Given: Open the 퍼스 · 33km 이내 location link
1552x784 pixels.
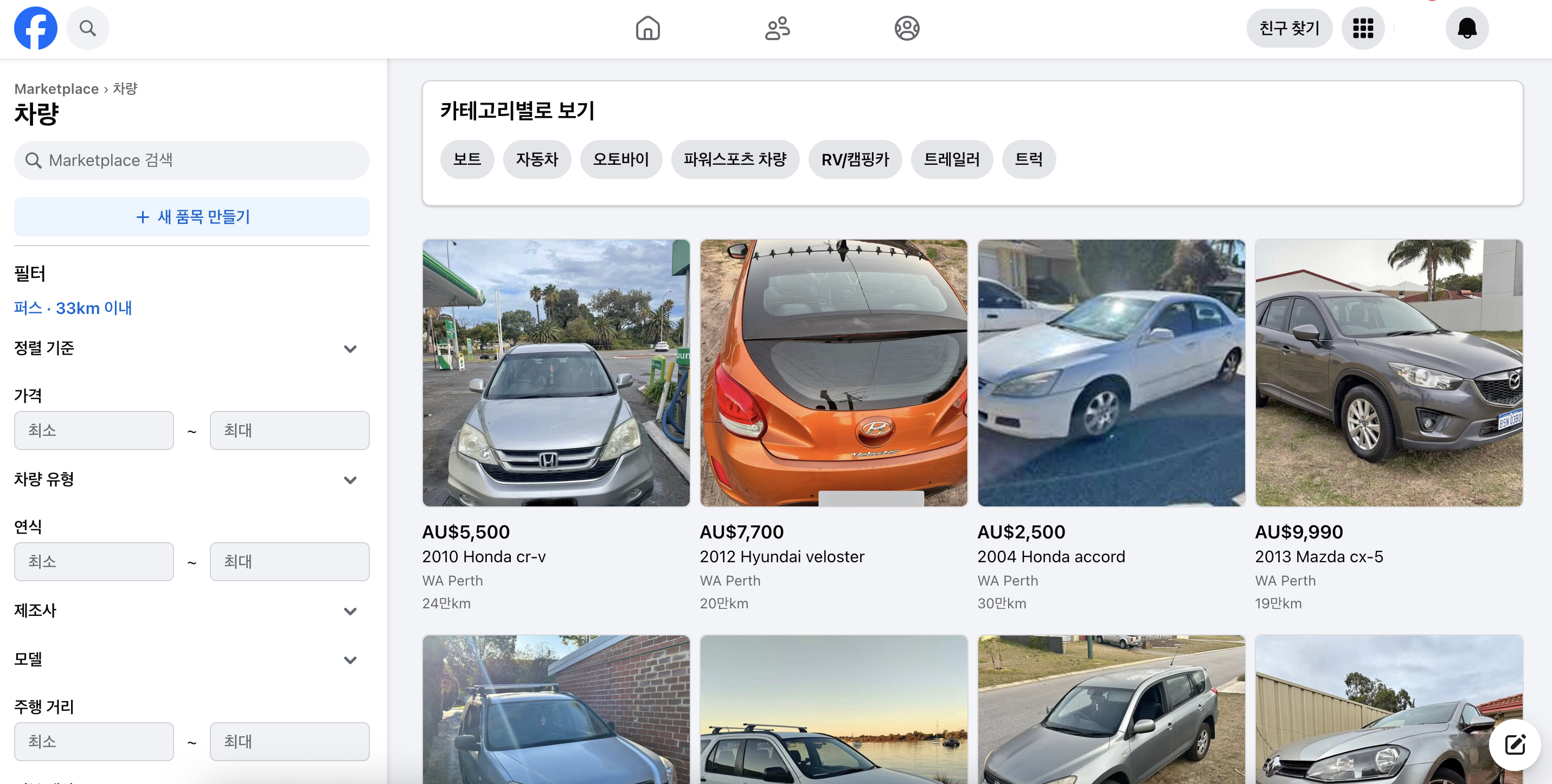Looking at the screenshot, I should pos(73,308).
